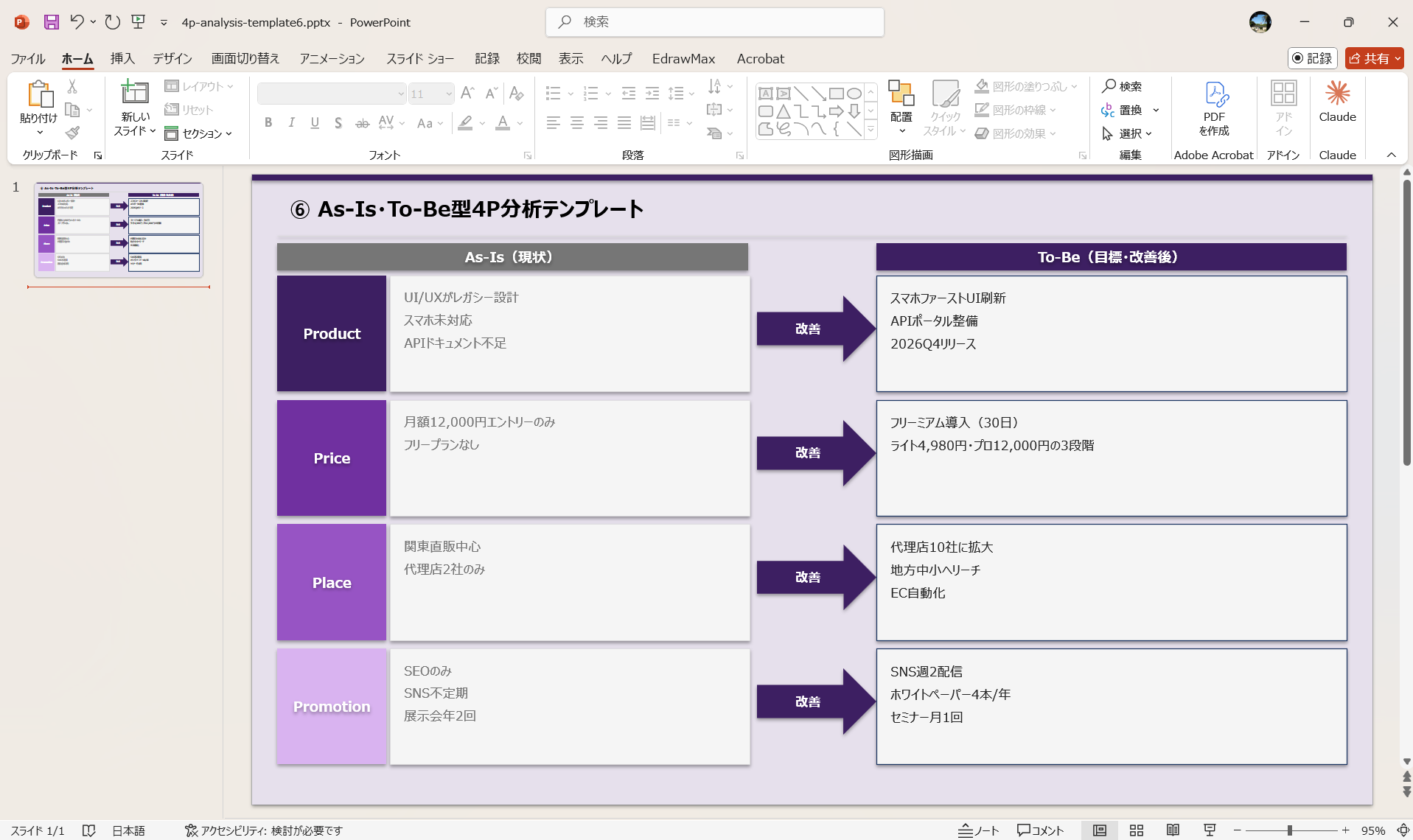The height and width of the screenshot is (840, 1413).
Task: Switch to the Acrobat tab
Action: (760, 58)
